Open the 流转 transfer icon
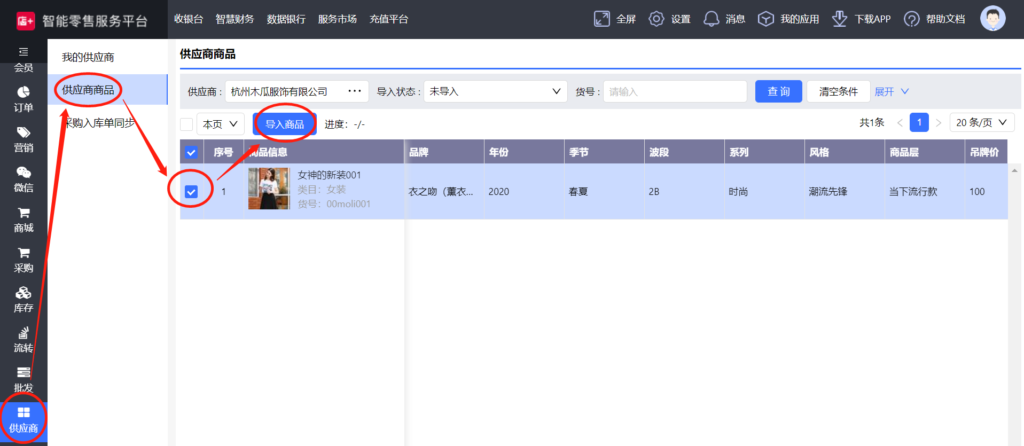 tap(24, 332)
